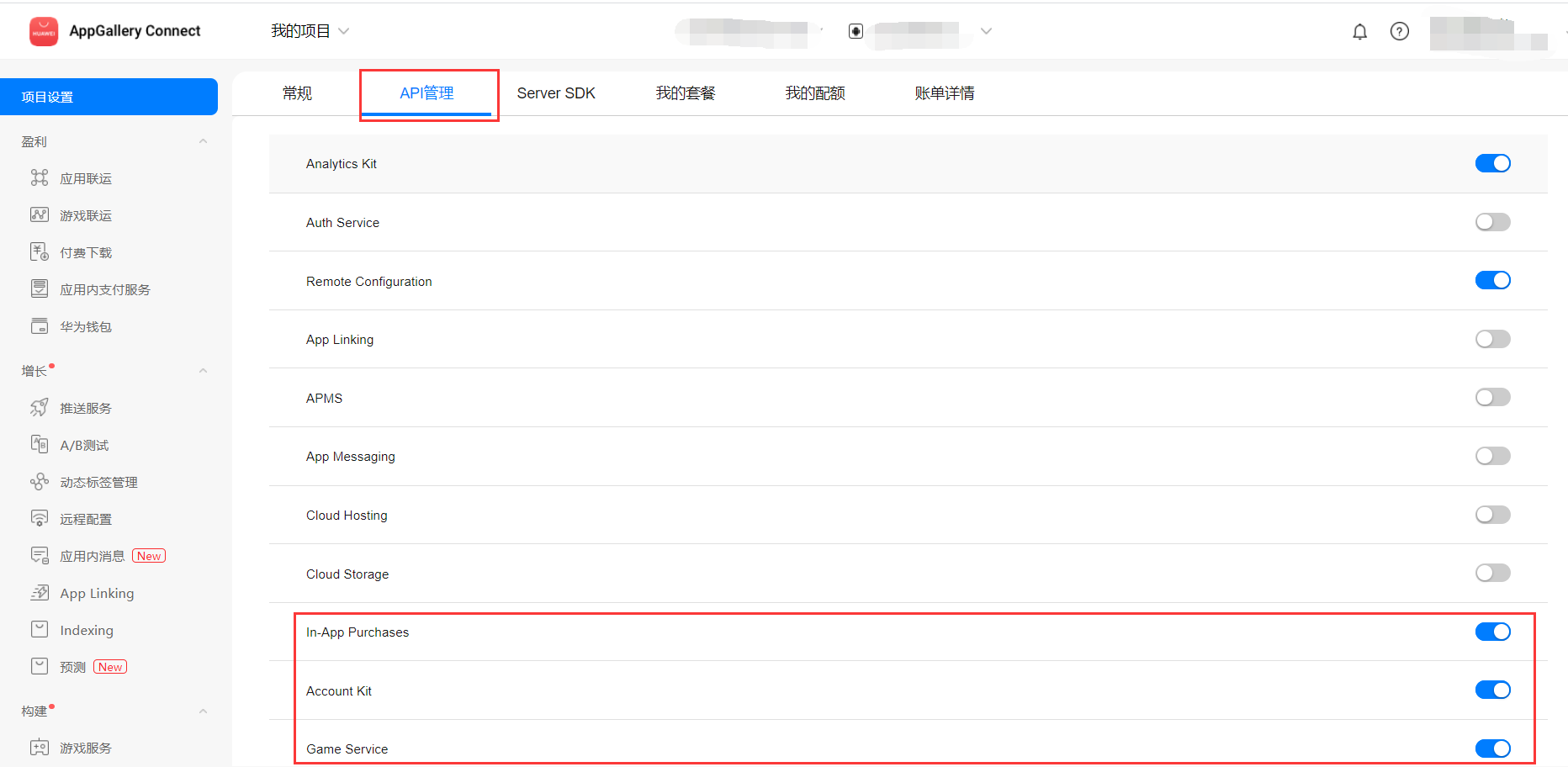Click the 应用联运 sidebar icon
Viewport: 1568px width, 767px height.
pos(40,177)
